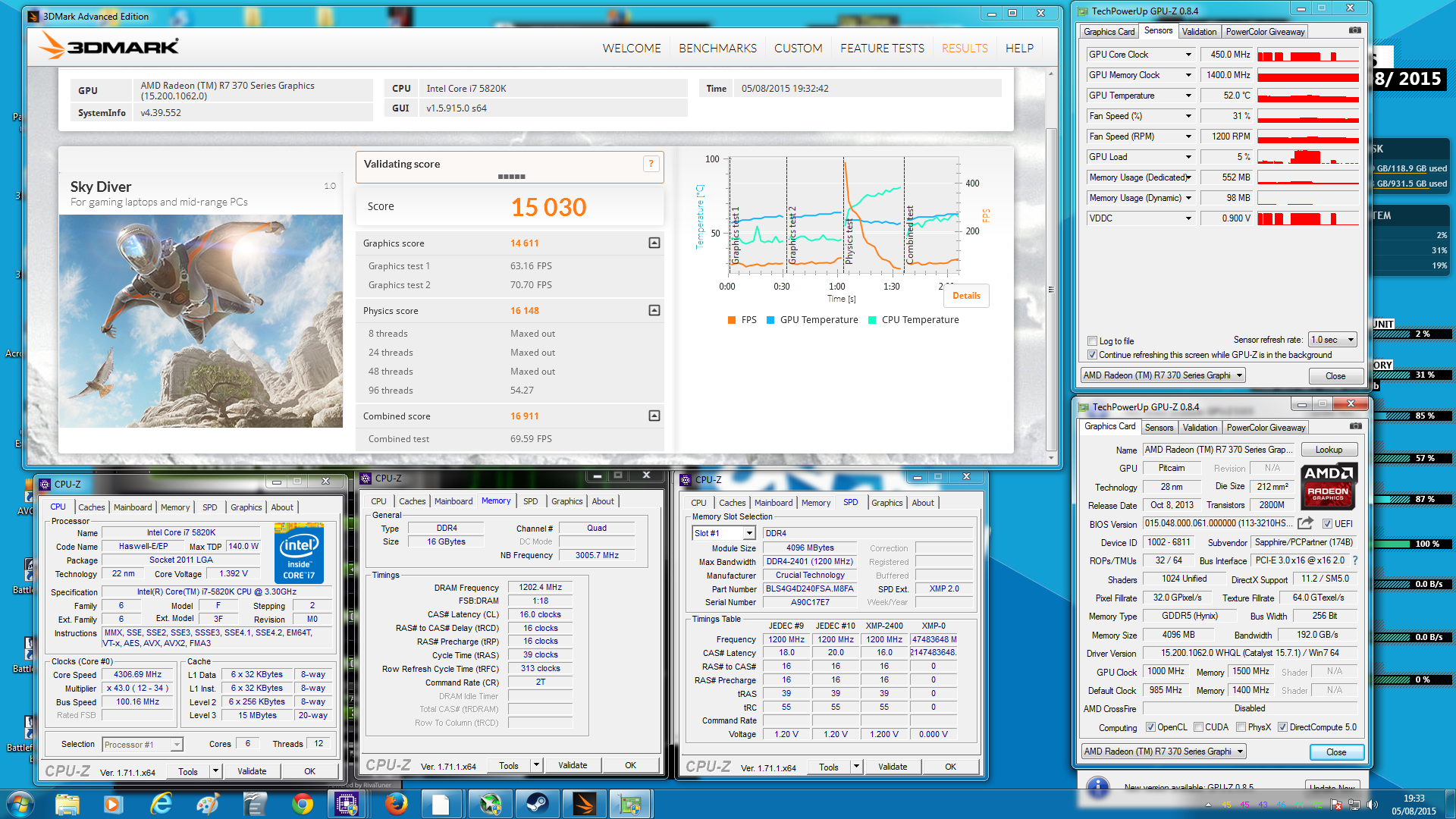Image resolution: width=1456 pixels, height=819 pixels.
Task: Open the GPU Core Clock sensor dropdown
Action: pos(1188,55)
